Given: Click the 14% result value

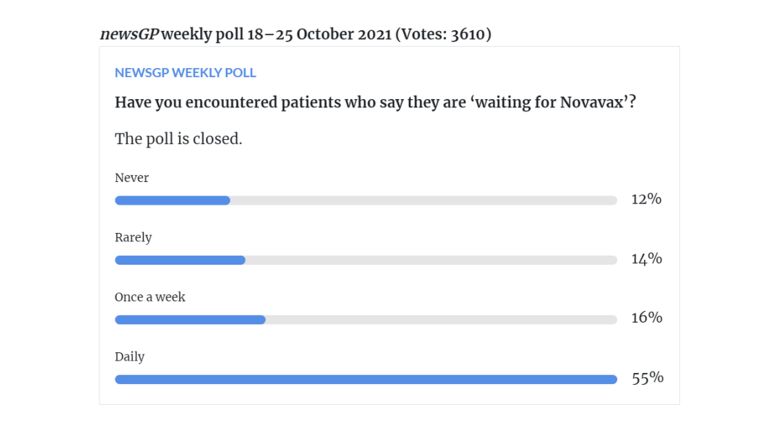Looking at the screenshot, I should [646, 259].
